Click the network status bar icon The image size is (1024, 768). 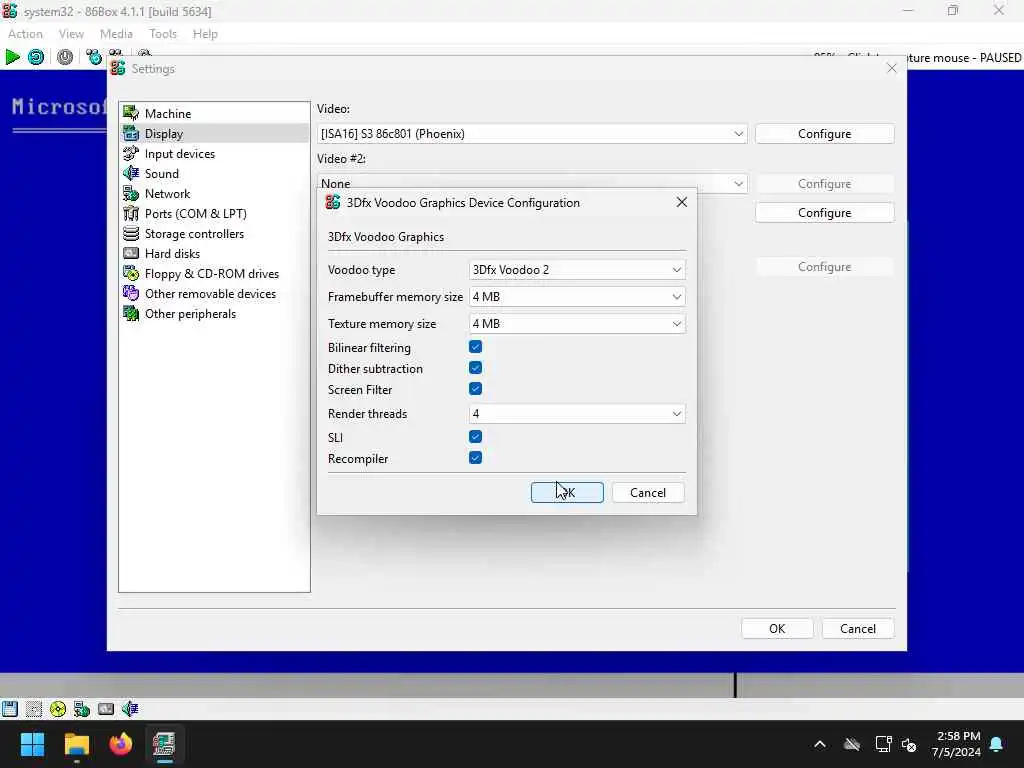[82, 709]
